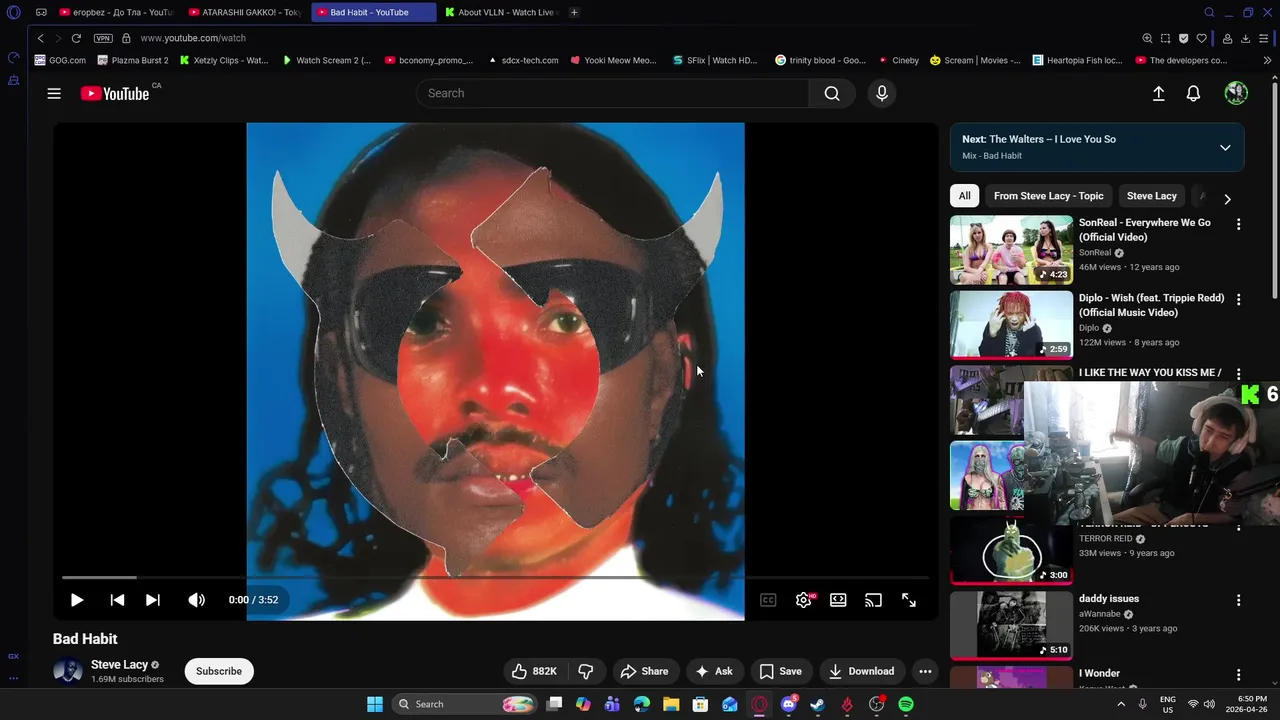The image size is (1280, 720).
Task: Open Cineby bookmark
Action: point(898,60)
